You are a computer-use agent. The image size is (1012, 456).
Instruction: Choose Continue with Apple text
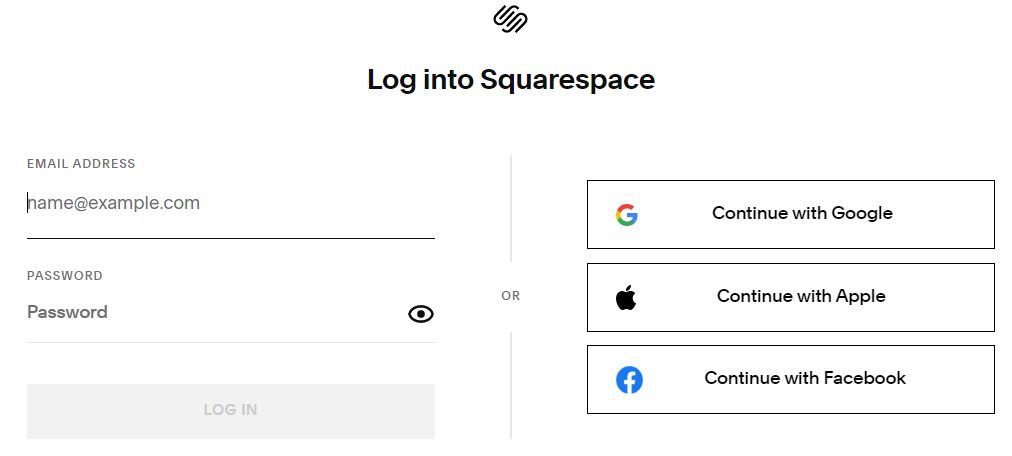pos(801,296)
